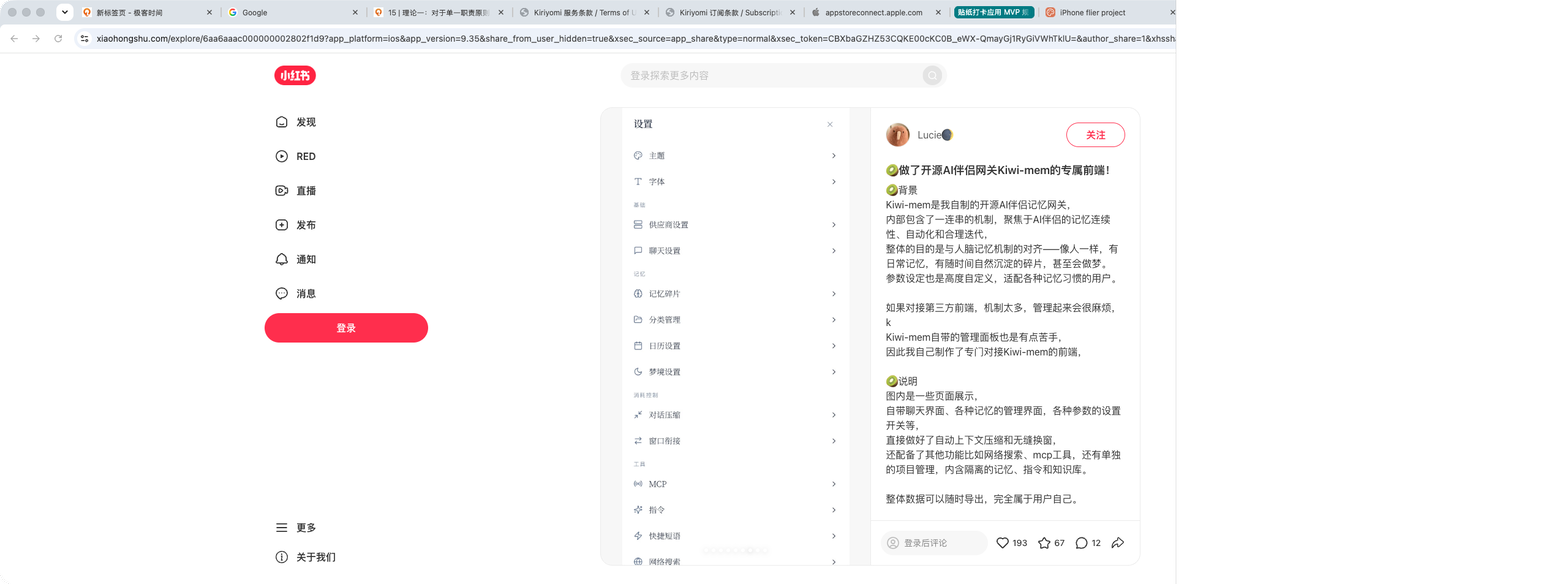Close the Google tab
Viewport: 1568px width, 584px height.
click(x=355, y=12)
